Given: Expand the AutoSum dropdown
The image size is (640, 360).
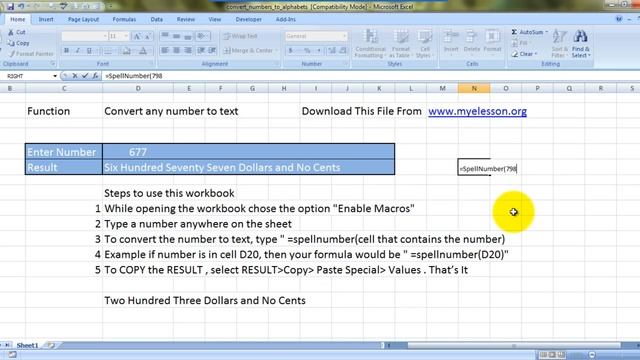Looking at the screenshot, I should [547, 32].
